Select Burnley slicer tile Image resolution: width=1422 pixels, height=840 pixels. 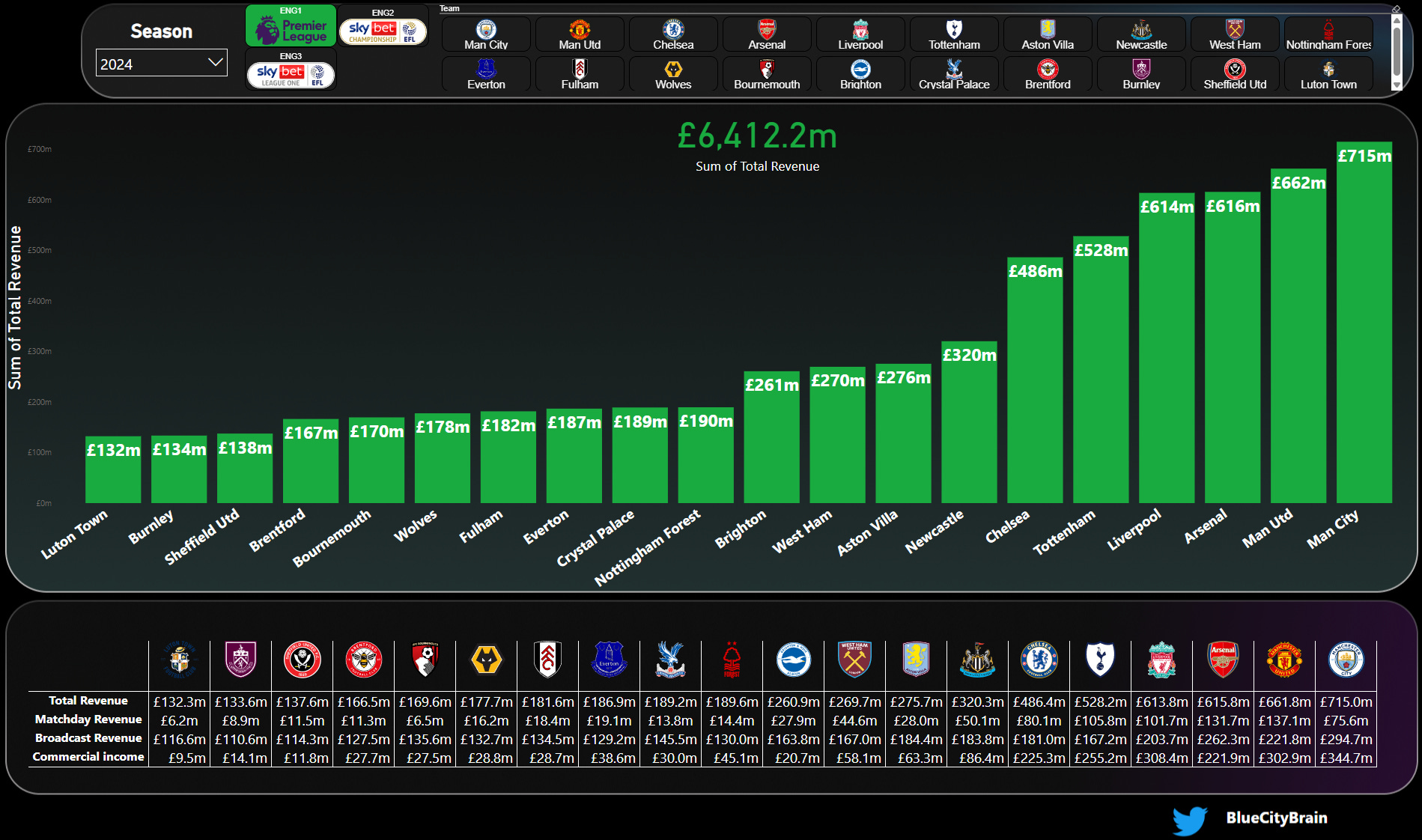(x=1141, y=74)
